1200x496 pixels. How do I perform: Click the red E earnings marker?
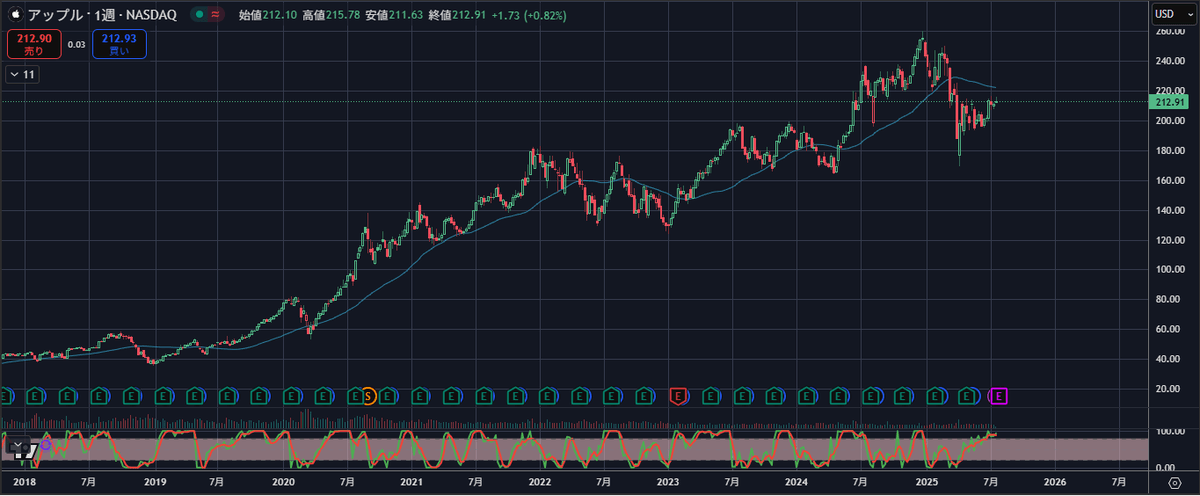point(678,396)
